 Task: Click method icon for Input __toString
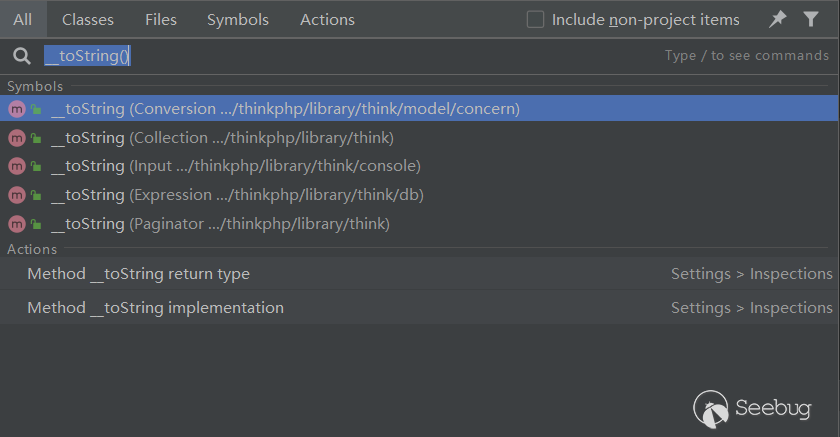click(16, 166)
